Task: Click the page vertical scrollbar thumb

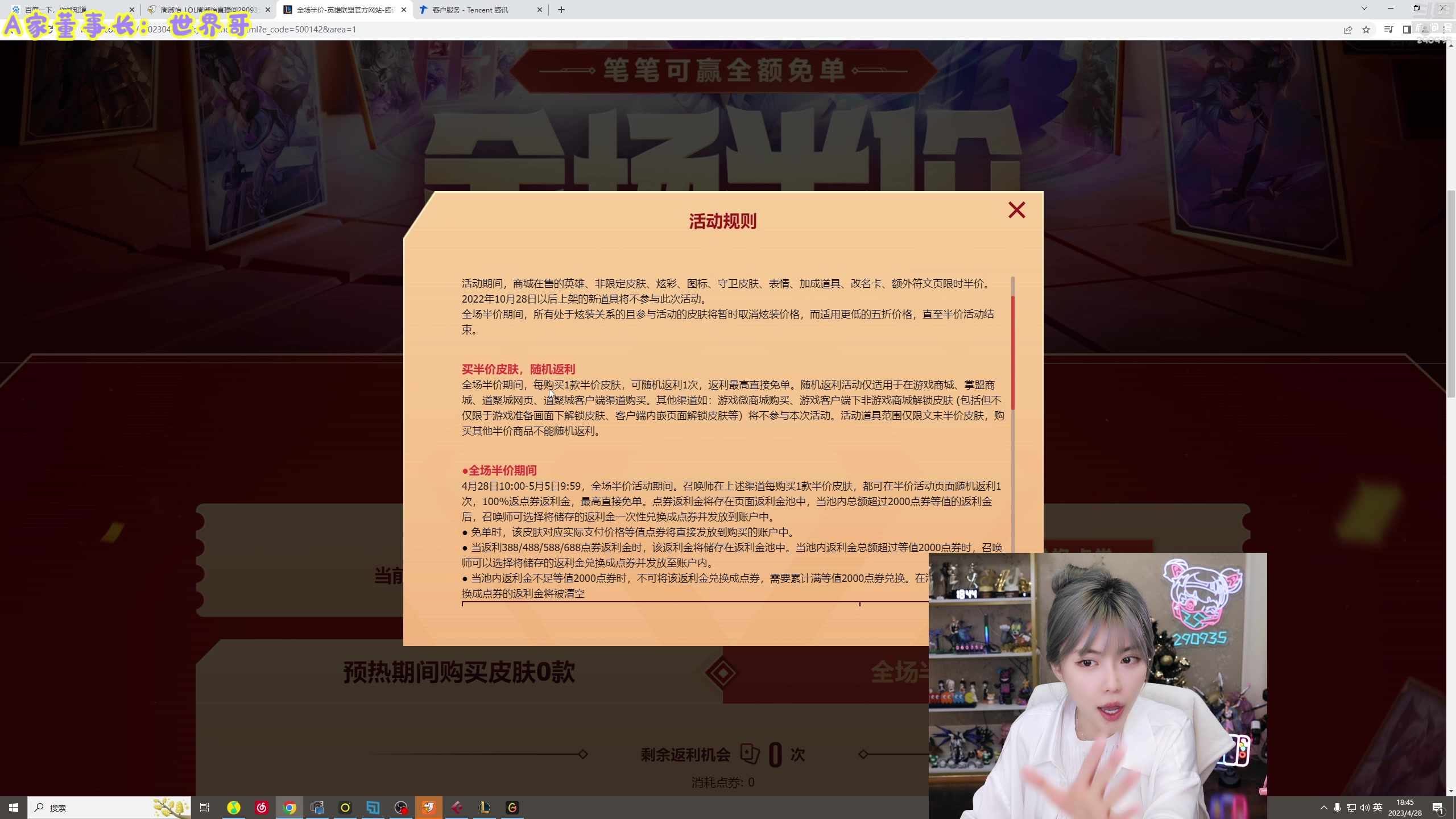Action: [x=1451, y=294]
